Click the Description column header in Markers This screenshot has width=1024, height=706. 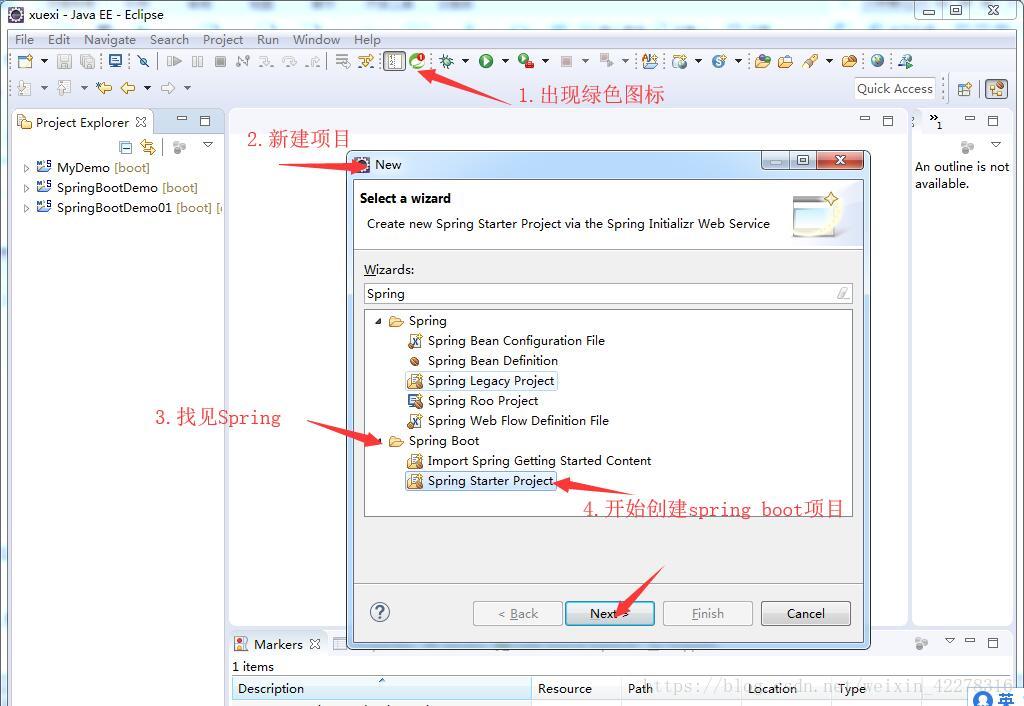(381, 689)
